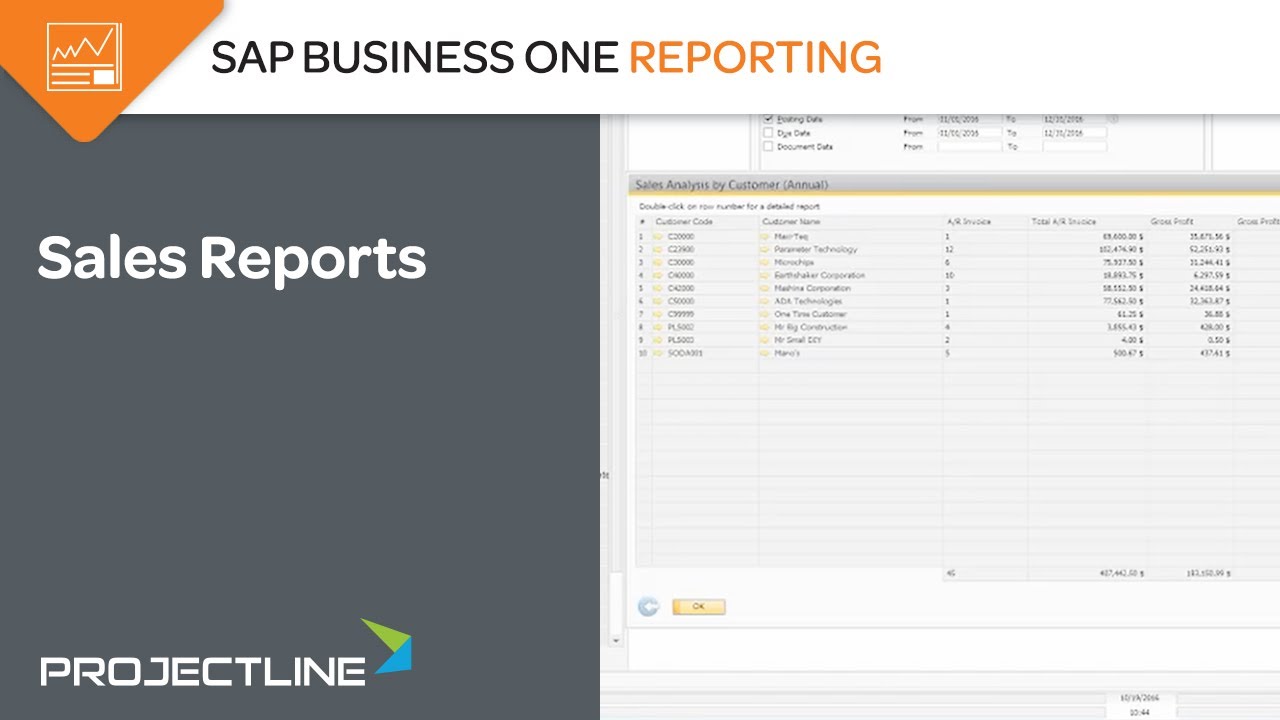1280x720 pixels.
Task: Select row number 1 in the report
Action: pyautogui.click(x=643, y=237)
